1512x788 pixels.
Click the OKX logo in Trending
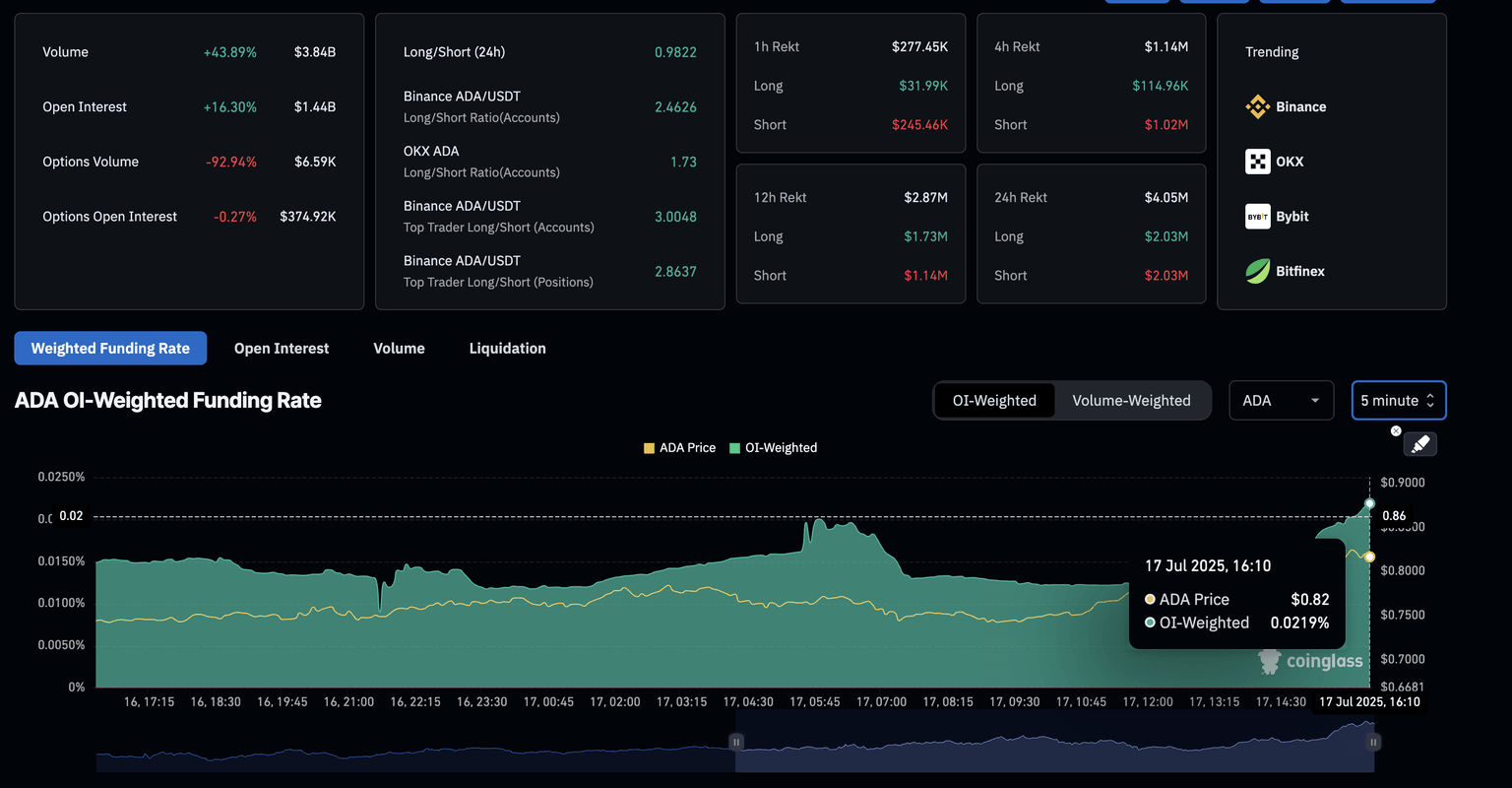coord(1257,162)
